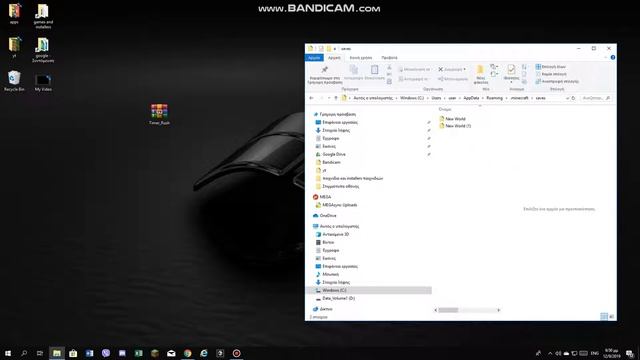Go up one folder level arrow
The image size is (640, 360).
click(x=336, y=98)
